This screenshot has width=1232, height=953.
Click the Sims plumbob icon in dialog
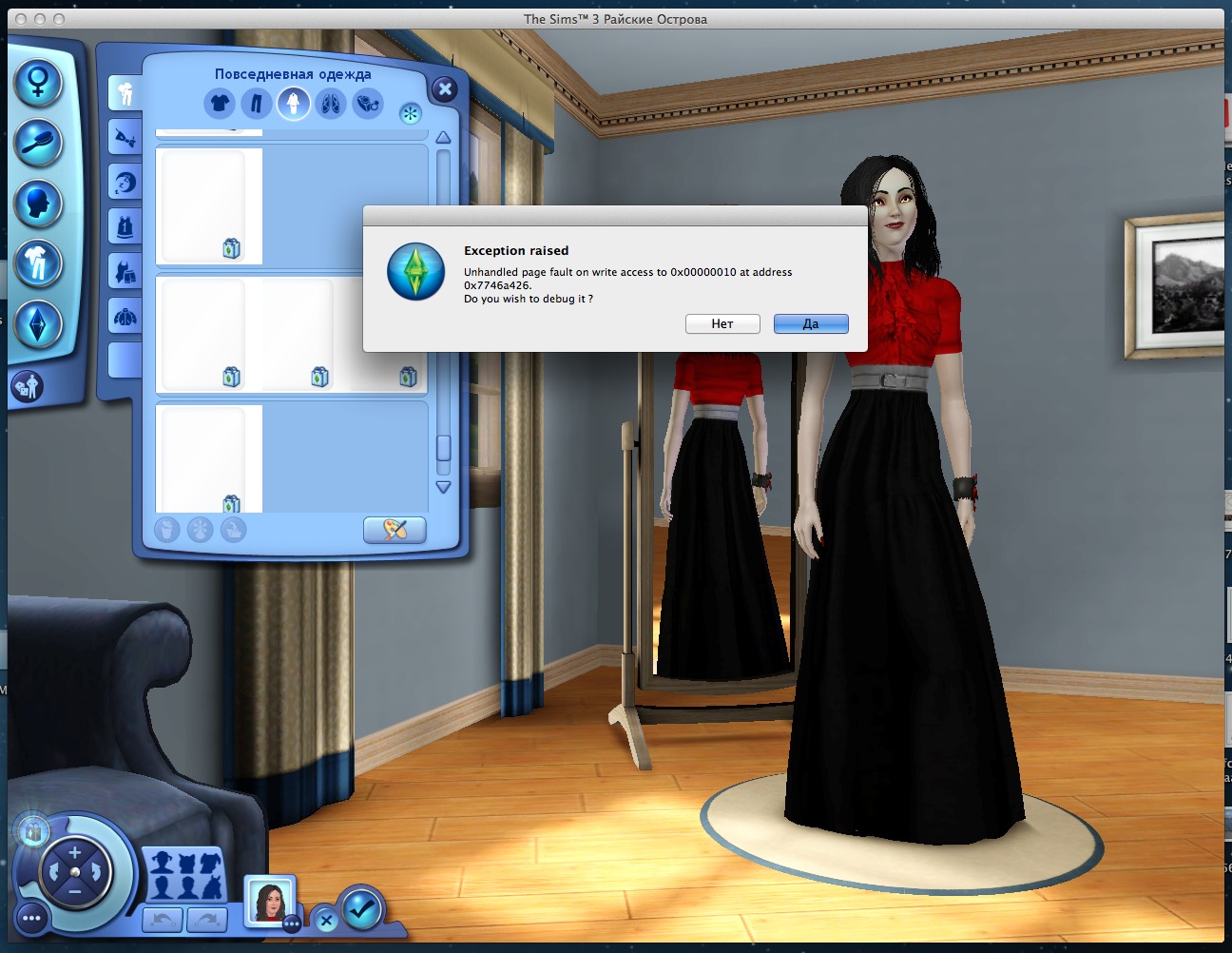click(415, 271)
